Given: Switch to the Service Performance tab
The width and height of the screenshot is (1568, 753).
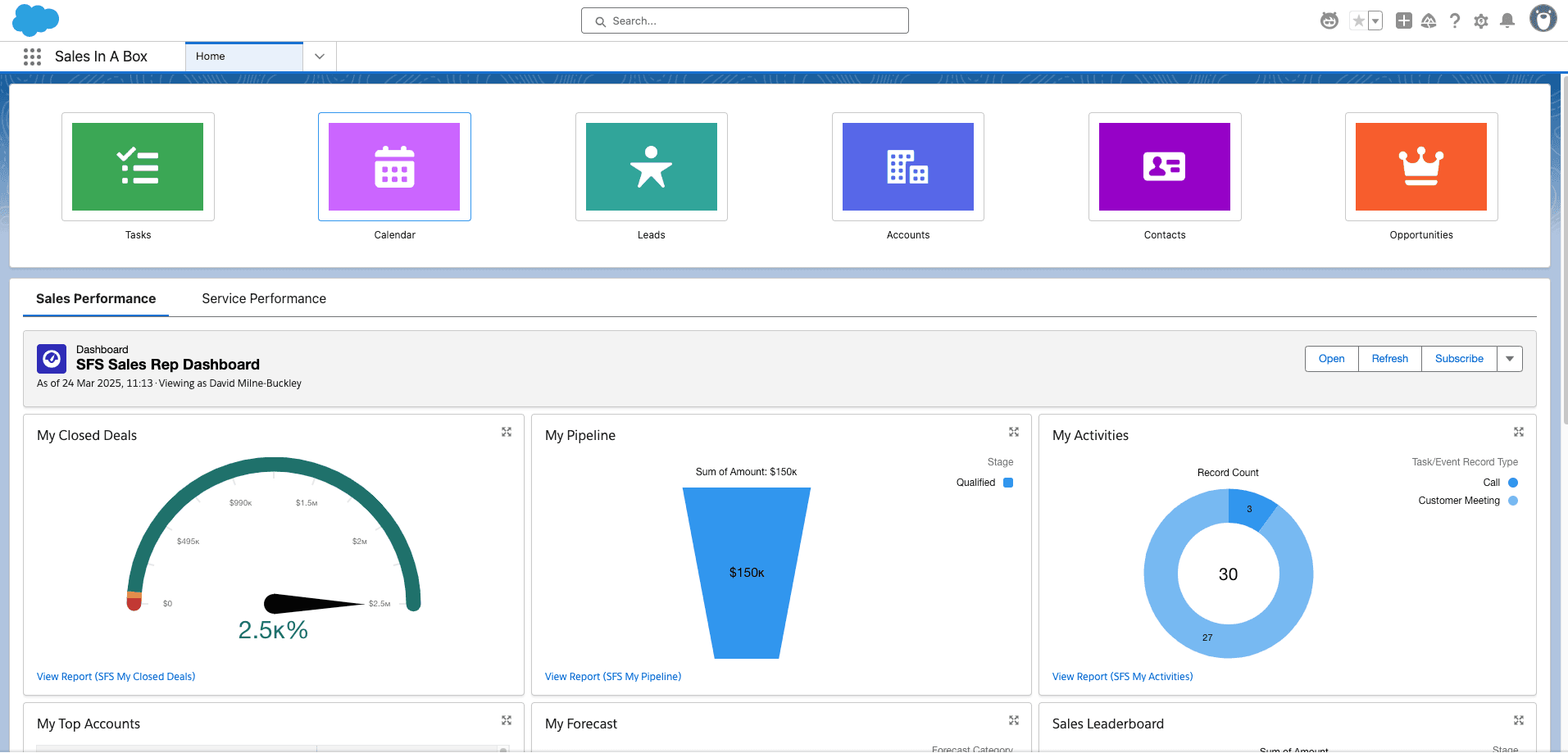Looking at the screenshot, I should coord(264,299).
